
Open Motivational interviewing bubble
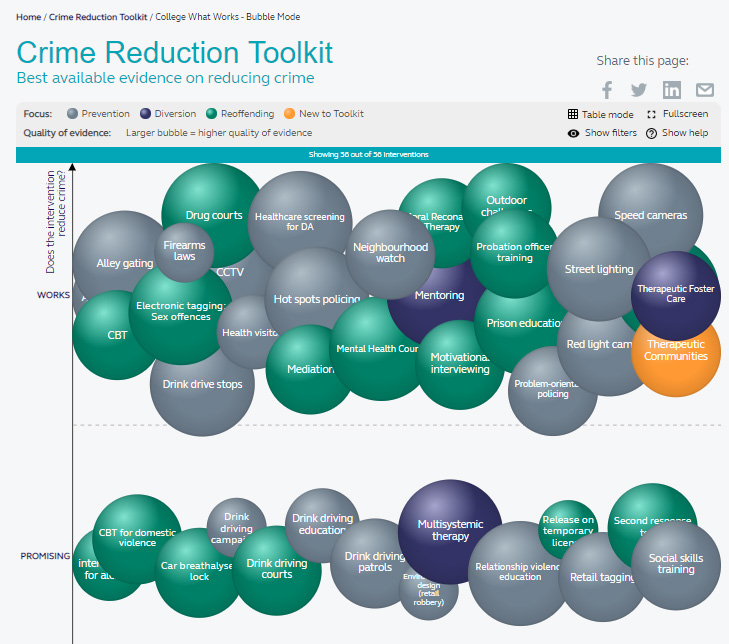tap(460, 367)
